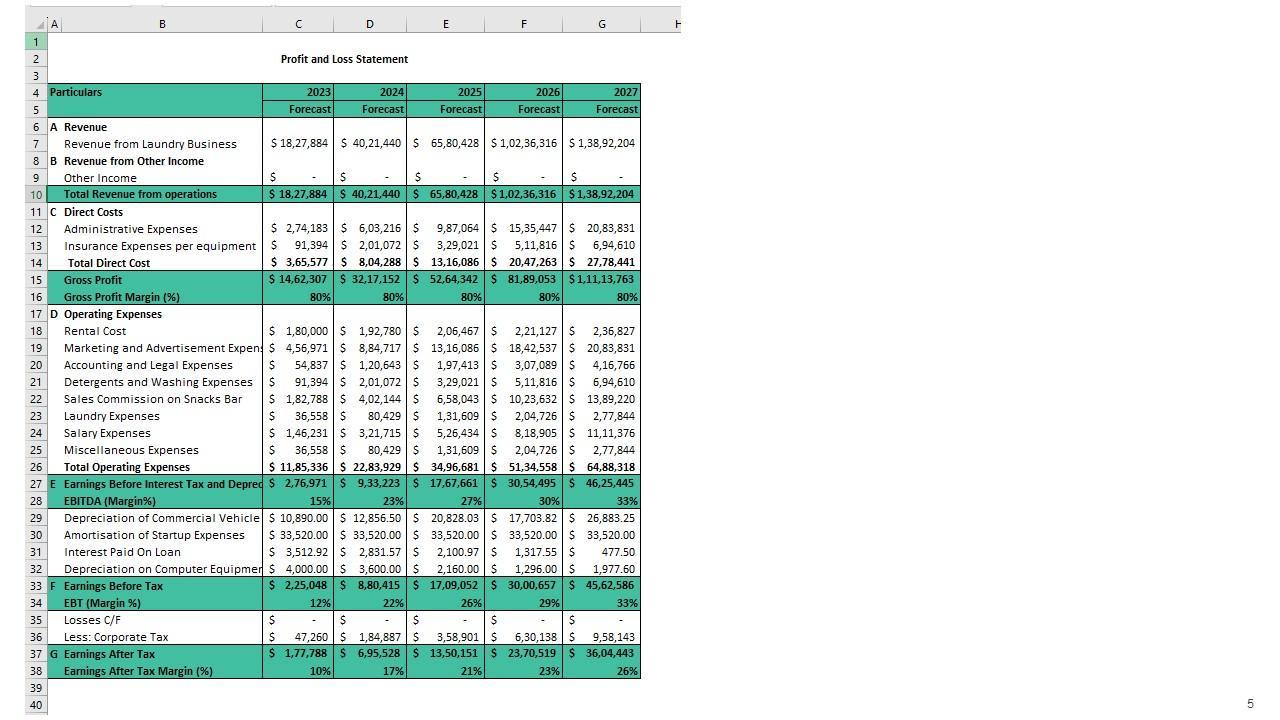Select 2023 Revenue from Laundry Business value
Screen dimensions: 1280x720
coord(298,144)
